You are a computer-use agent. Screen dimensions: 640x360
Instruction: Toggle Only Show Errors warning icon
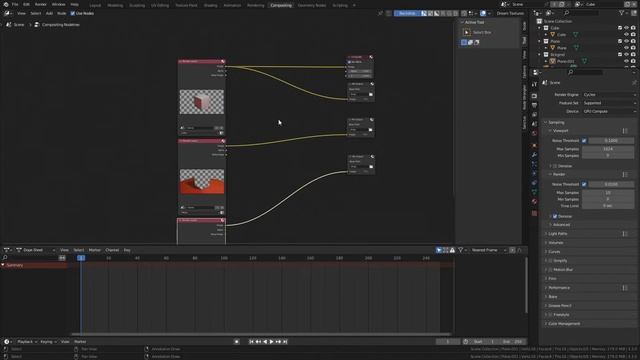(452, 250)
